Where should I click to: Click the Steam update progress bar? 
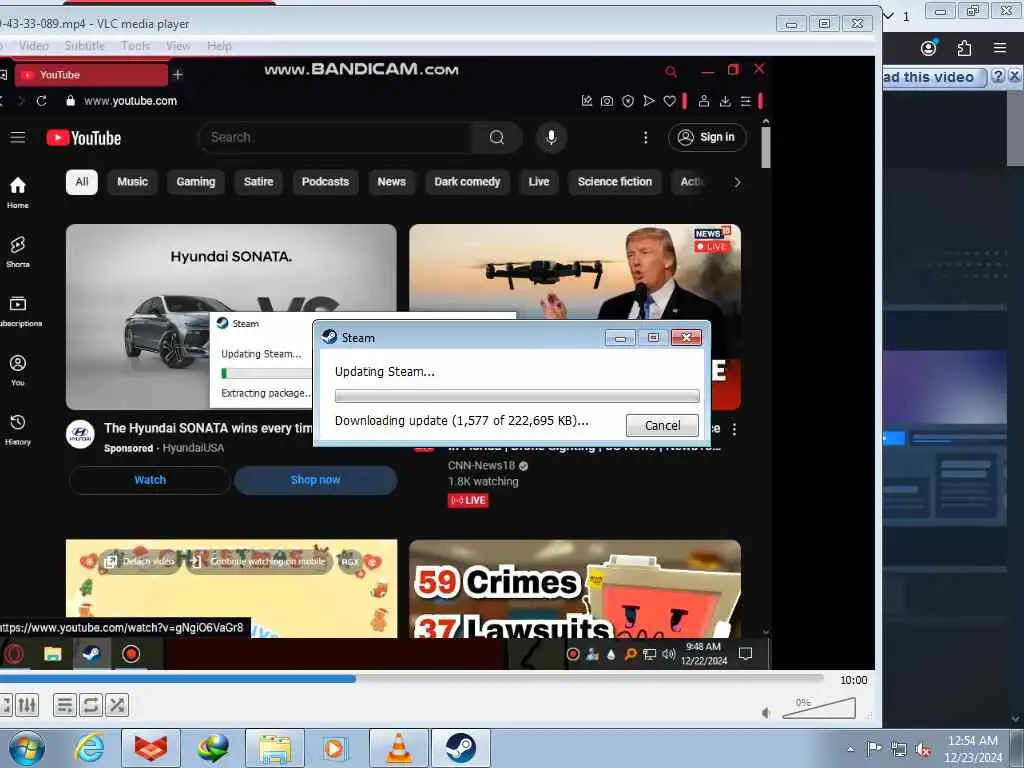pos(517,396)
